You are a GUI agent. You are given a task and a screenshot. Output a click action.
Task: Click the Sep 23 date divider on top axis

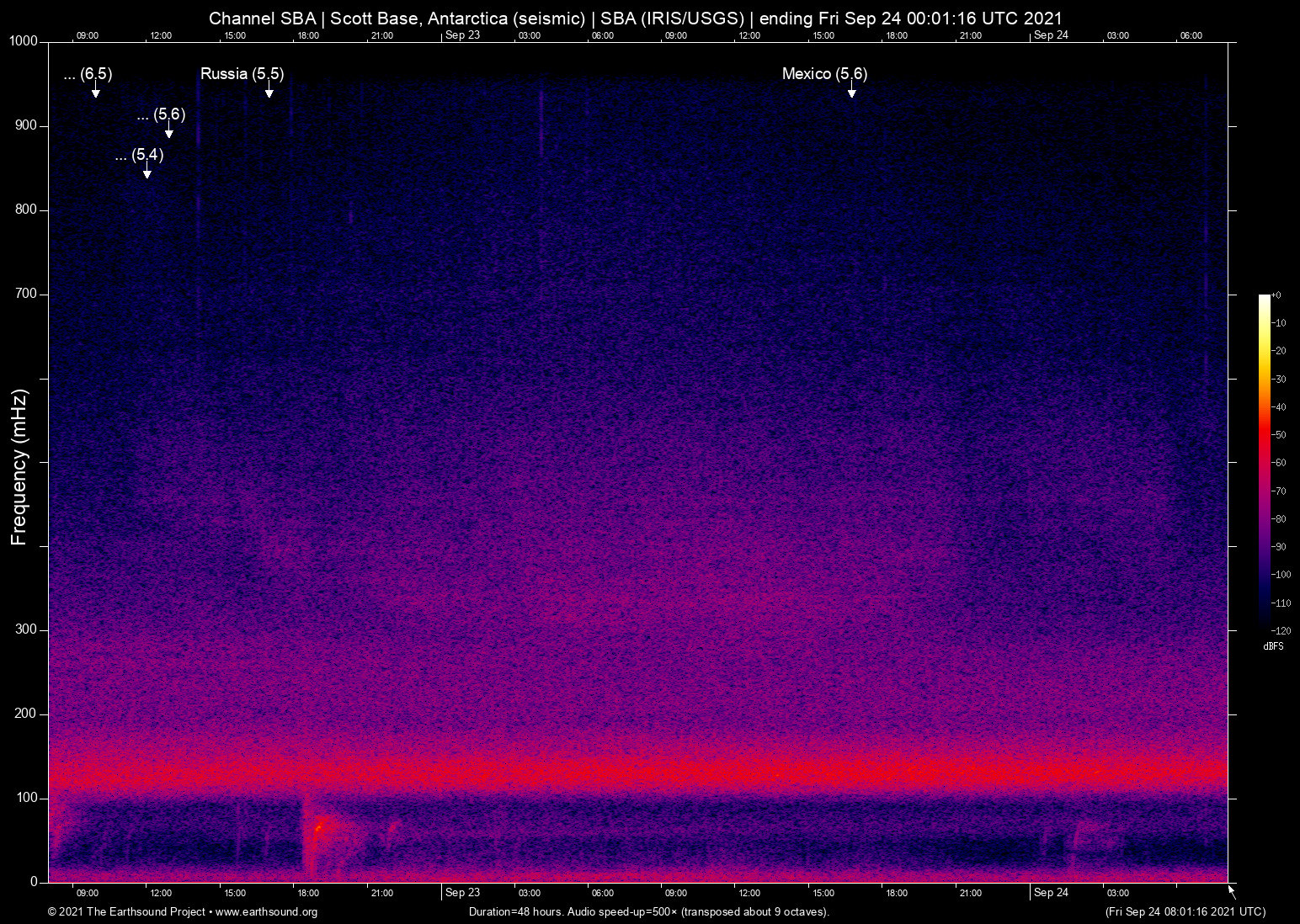tap(464, 35)
